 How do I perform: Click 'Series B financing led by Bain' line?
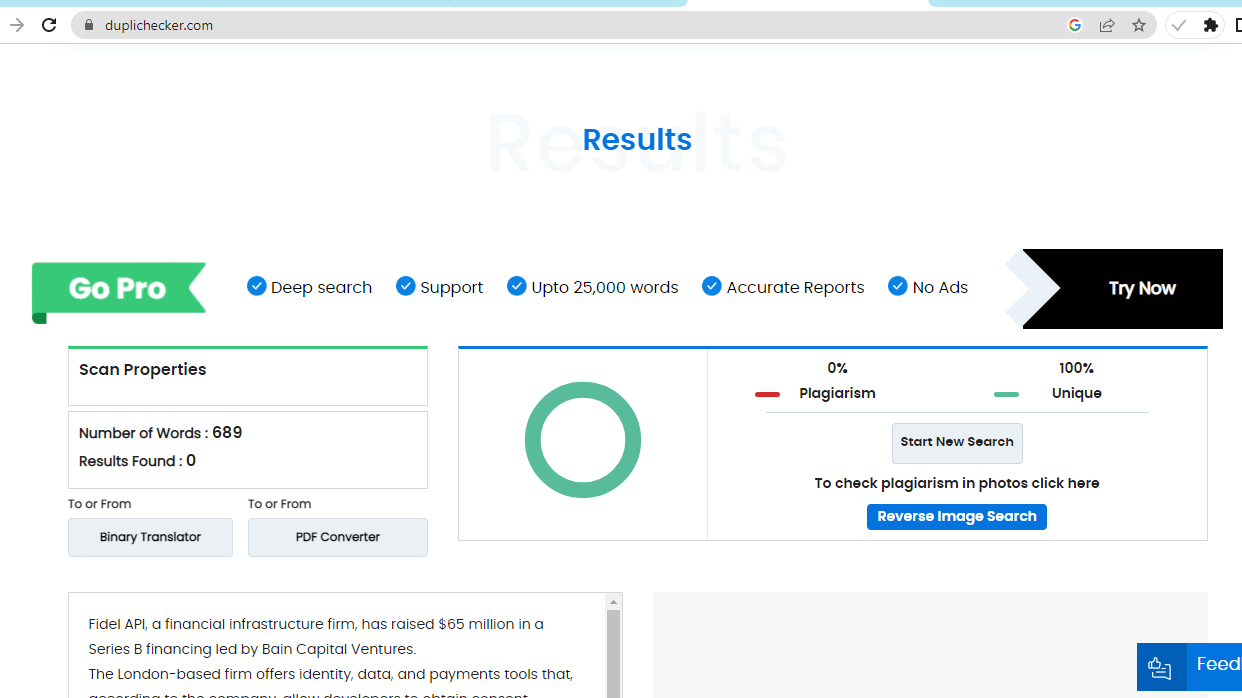pyautogui.click(x=252, y=649)
